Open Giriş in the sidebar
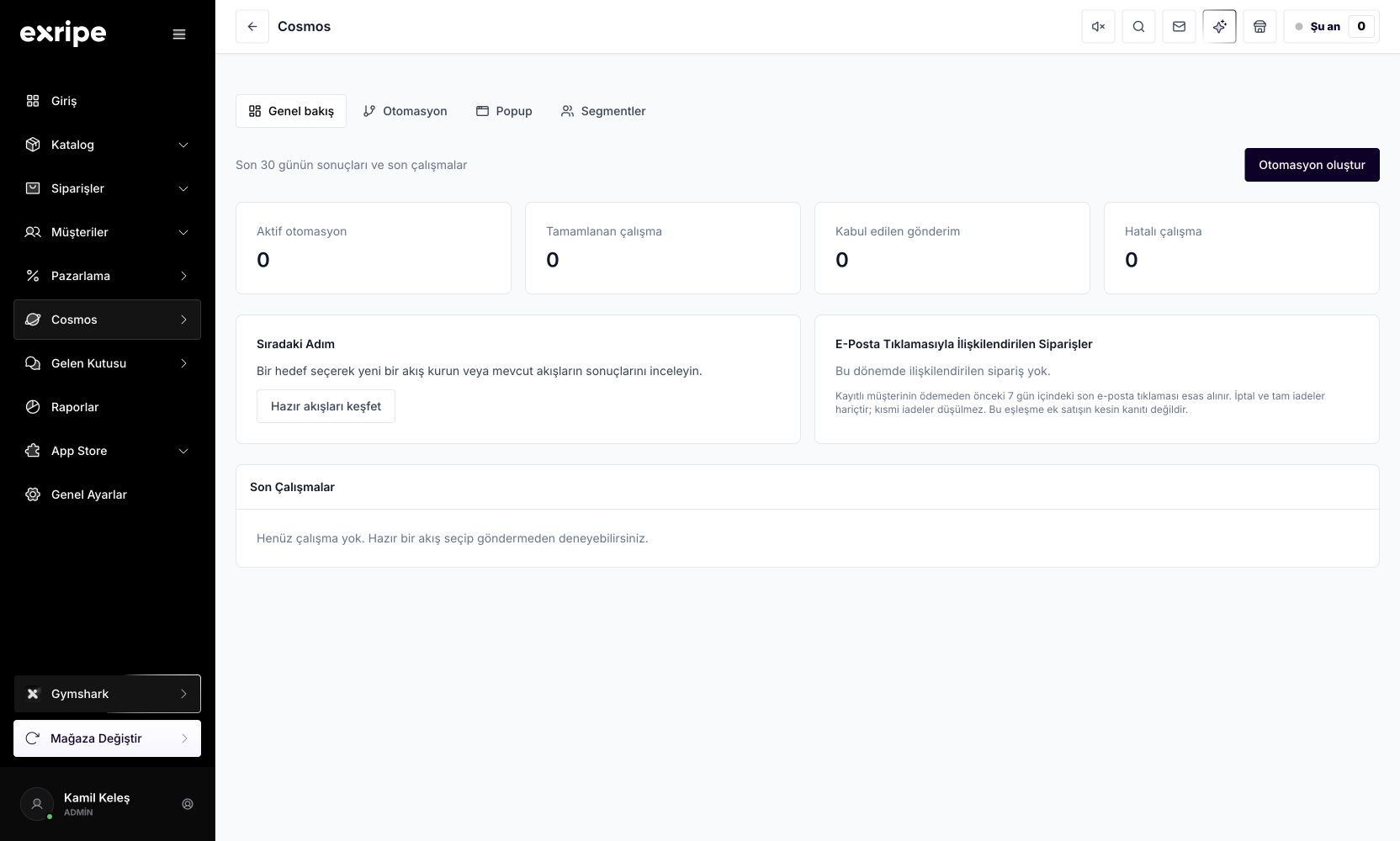1400x841 pixels. pyautogui.click(x=107, y=101)
